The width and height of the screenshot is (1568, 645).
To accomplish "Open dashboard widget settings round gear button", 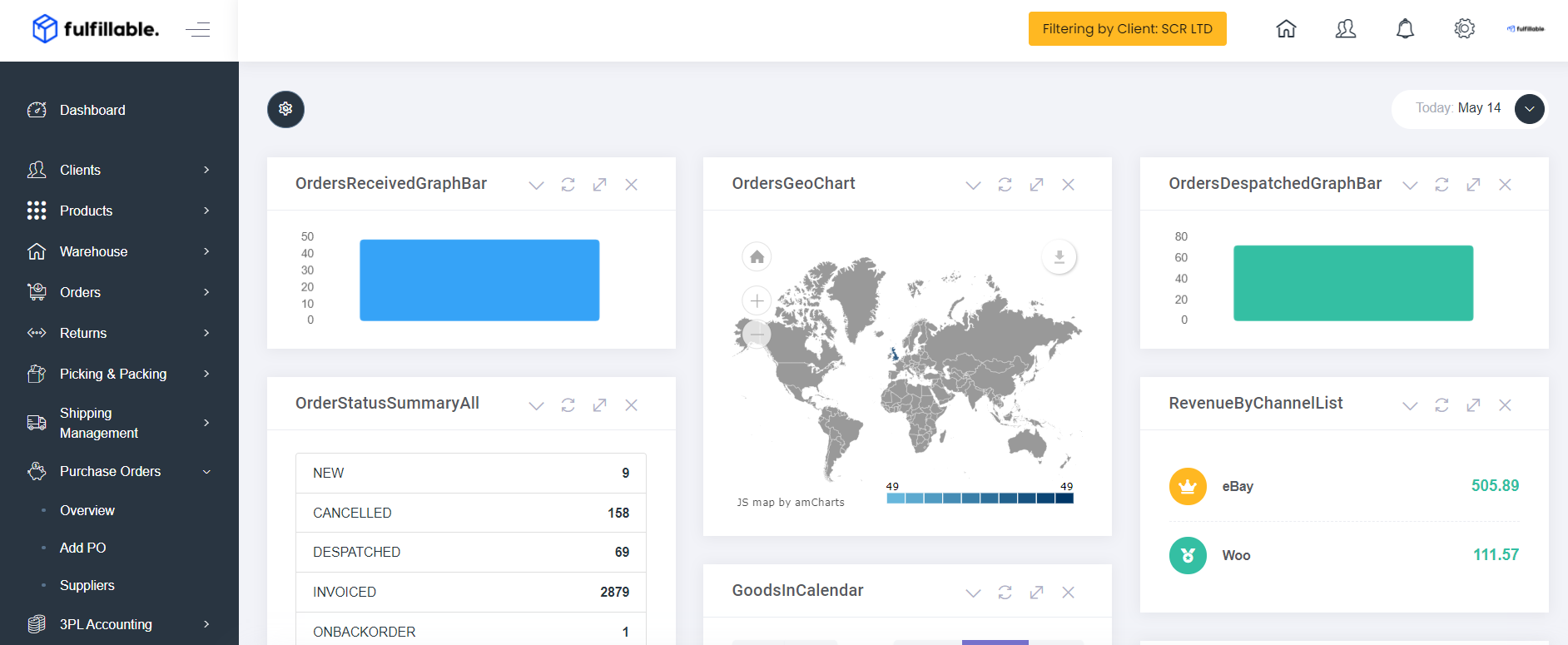I will click(285, 109).
